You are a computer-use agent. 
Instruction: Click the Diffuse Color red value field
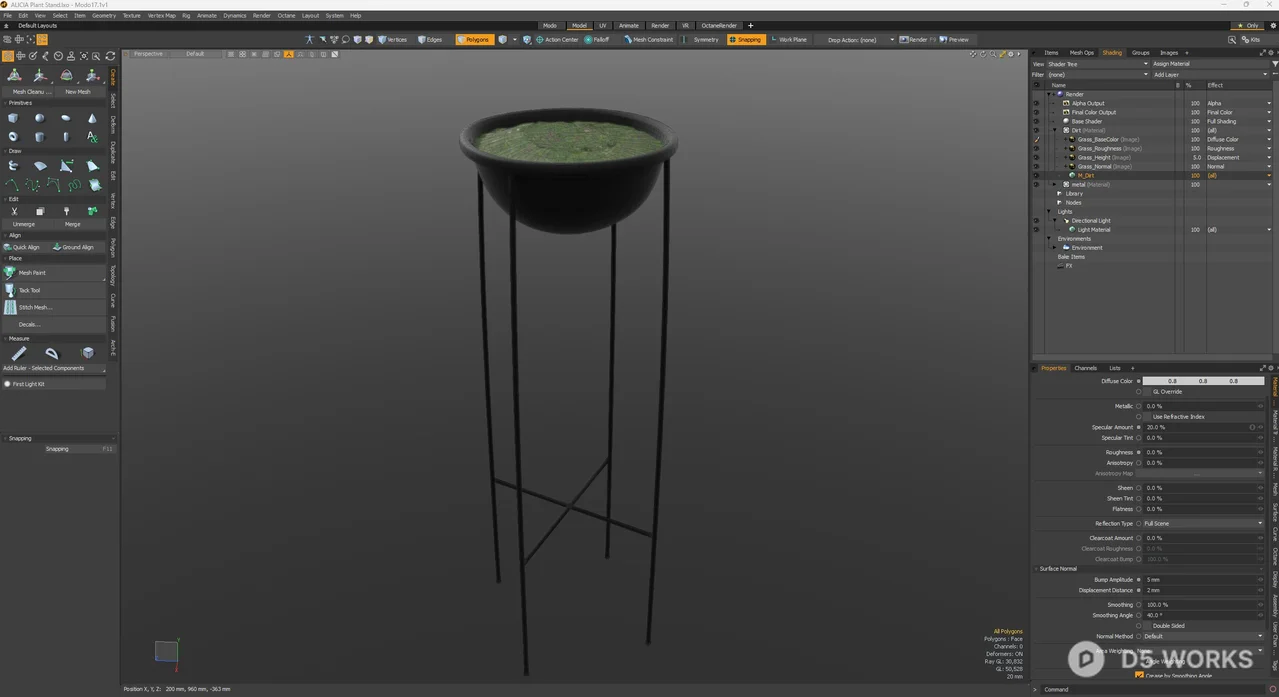(x=1172, y=381)
